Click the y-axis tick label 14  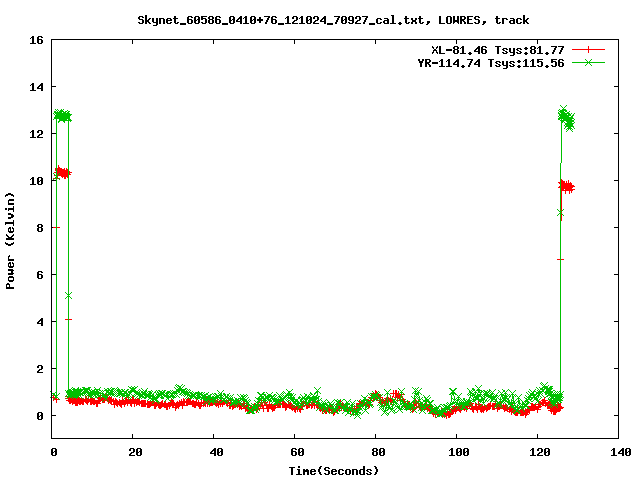[36, 87]
